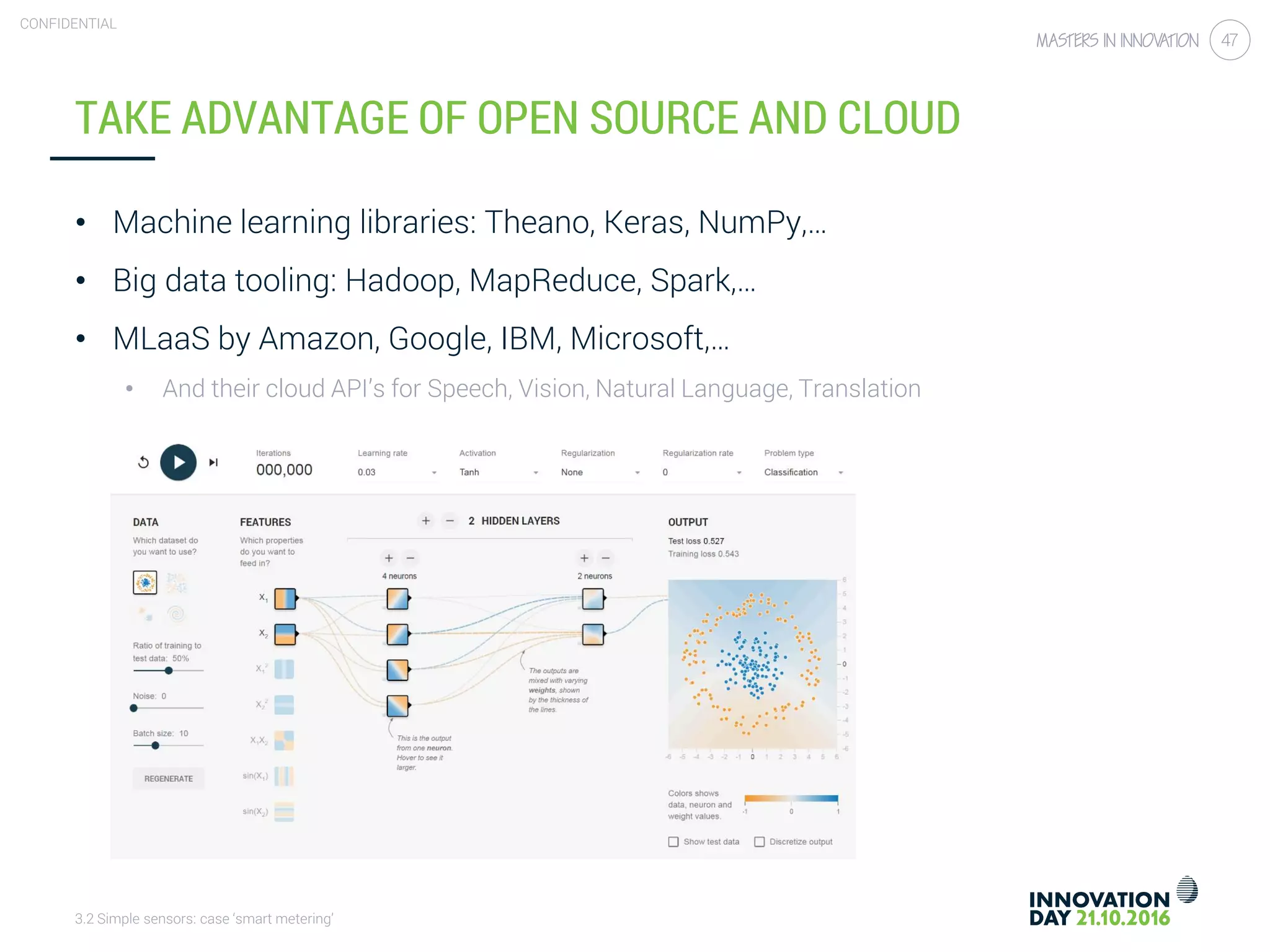The height and width of the screenshot is (952, 1270).
Task: Adjust the ratio of training to test data slider
Action: (x=168, y=671)
